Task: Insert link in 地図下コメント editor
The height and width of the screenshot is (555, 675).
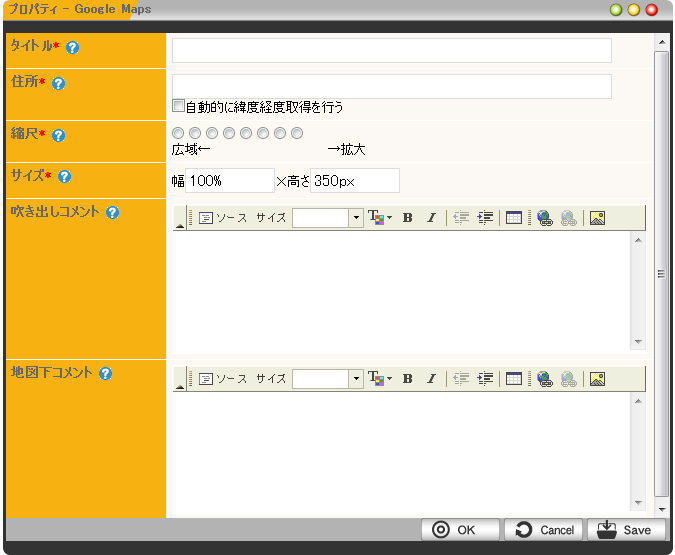Action: 545,379
